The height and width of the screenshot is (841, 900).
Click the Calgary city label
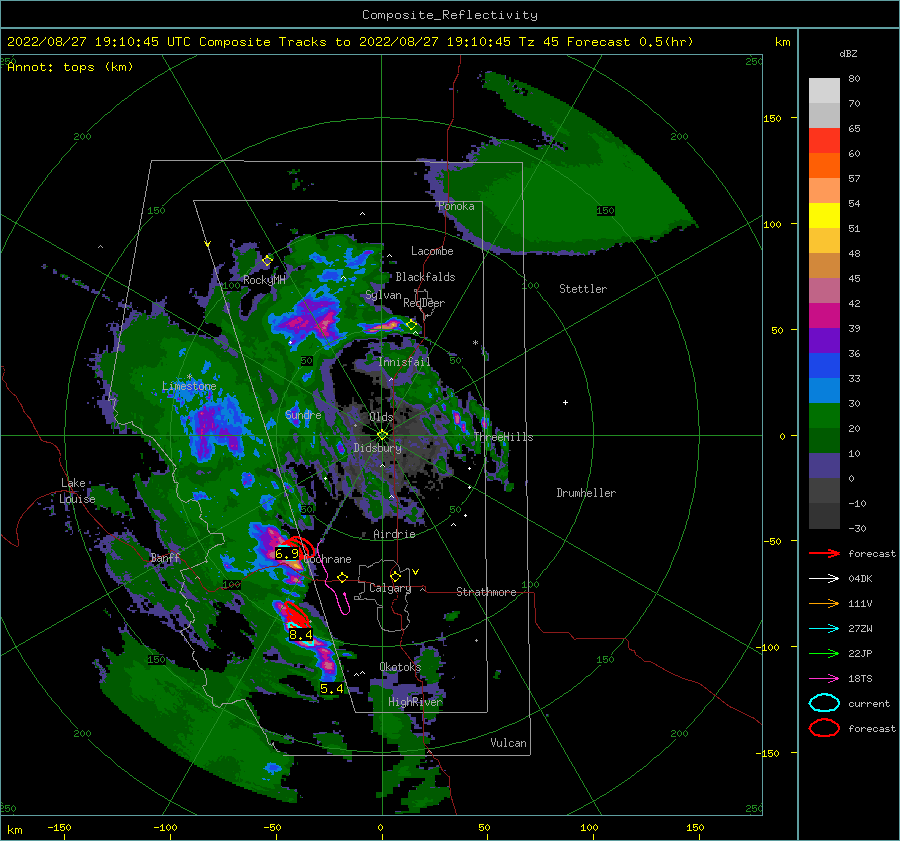pos(390,588)
